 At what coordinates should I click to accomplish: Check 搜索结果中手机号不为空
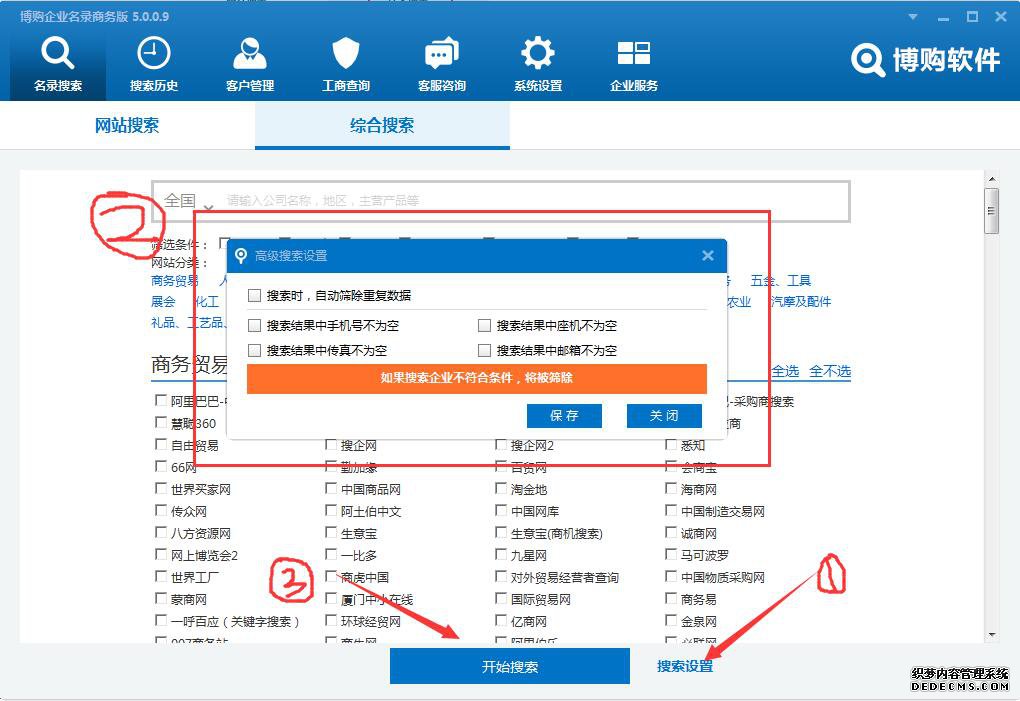pos(254,325)
